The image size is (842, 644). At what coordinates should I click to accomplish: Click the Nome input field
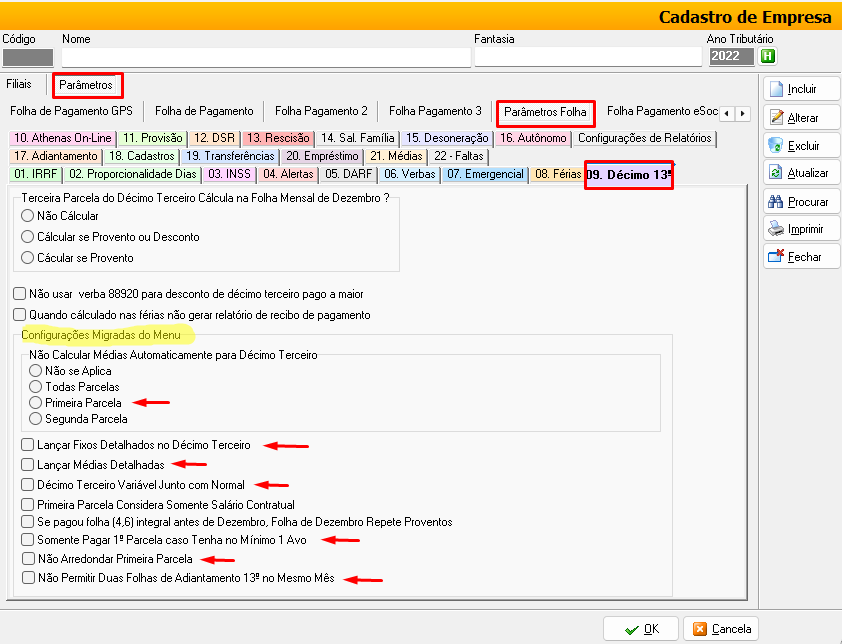point(265,57)
